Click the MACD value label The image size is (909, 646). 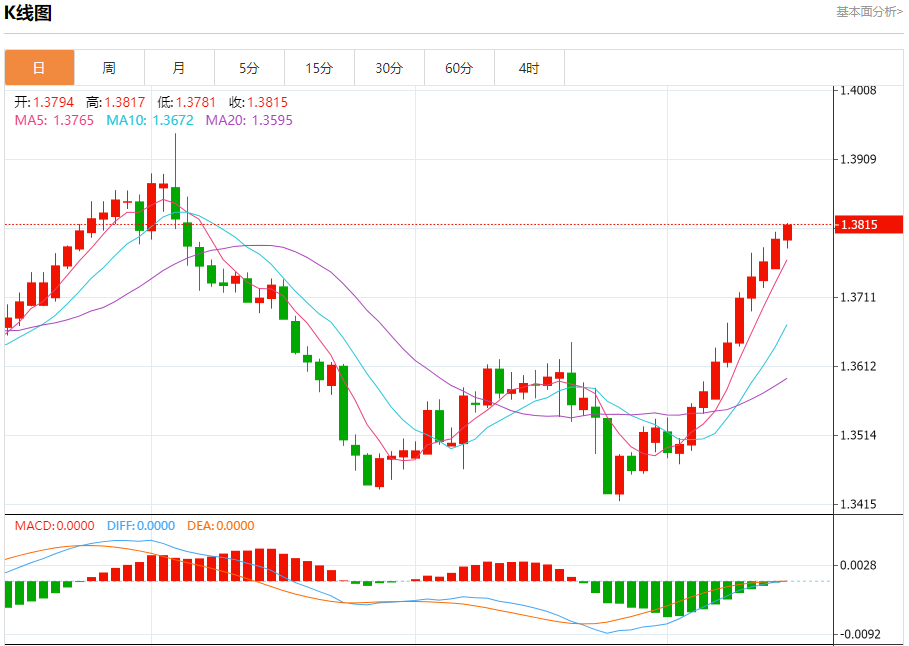[54, 525]
